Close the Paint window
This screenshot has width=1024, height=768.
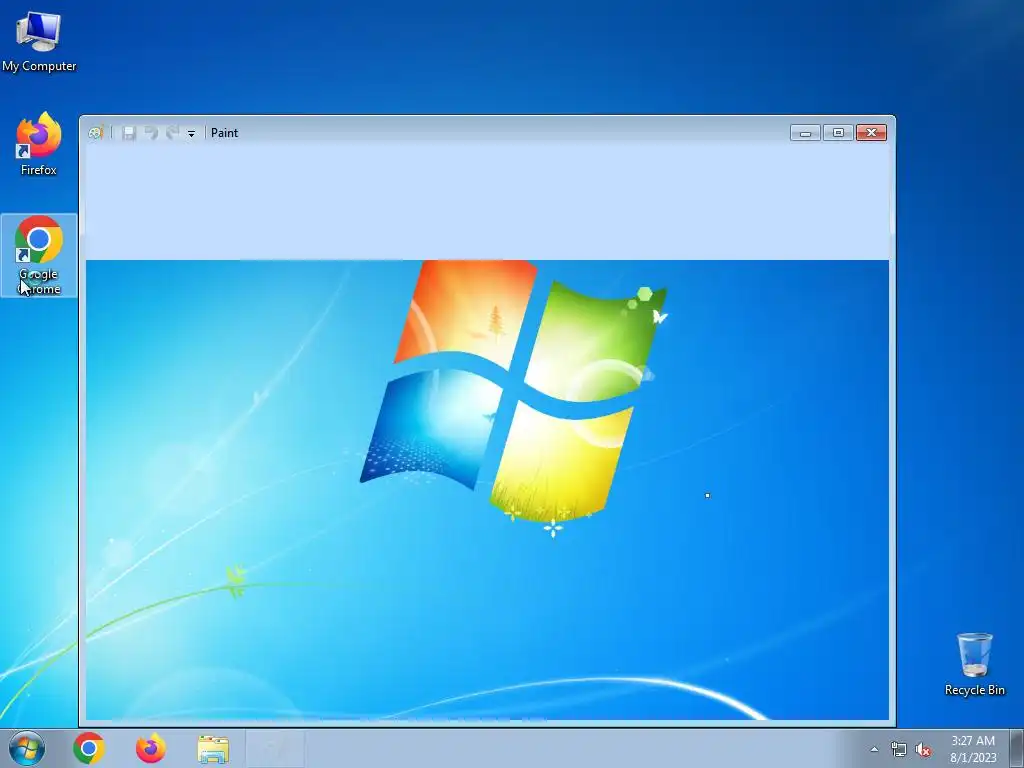point(871,133)
